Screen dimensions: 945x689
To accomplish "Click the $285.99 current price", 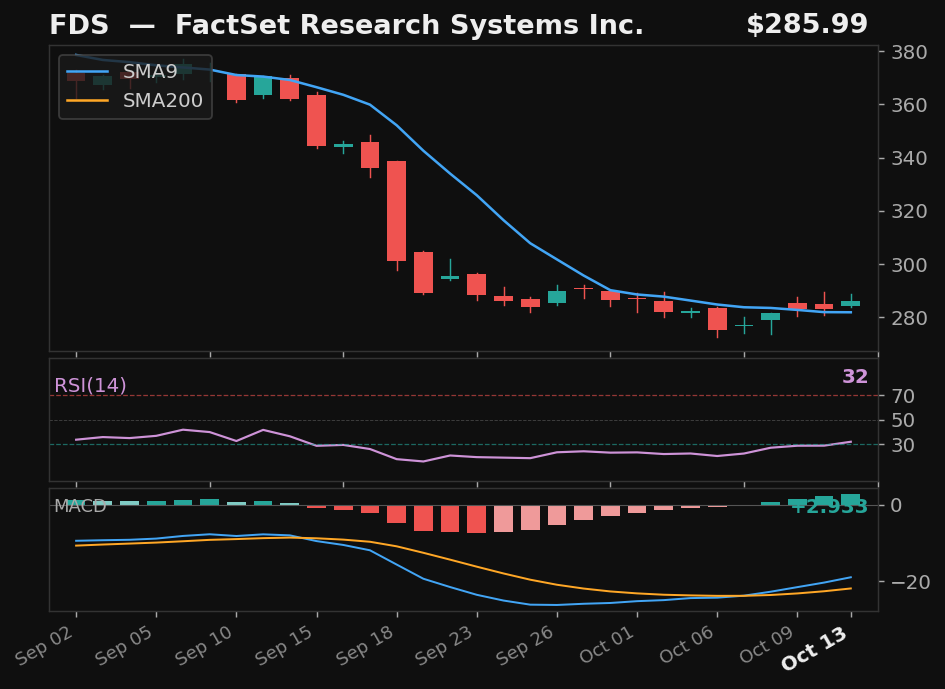I will (807, 25).
